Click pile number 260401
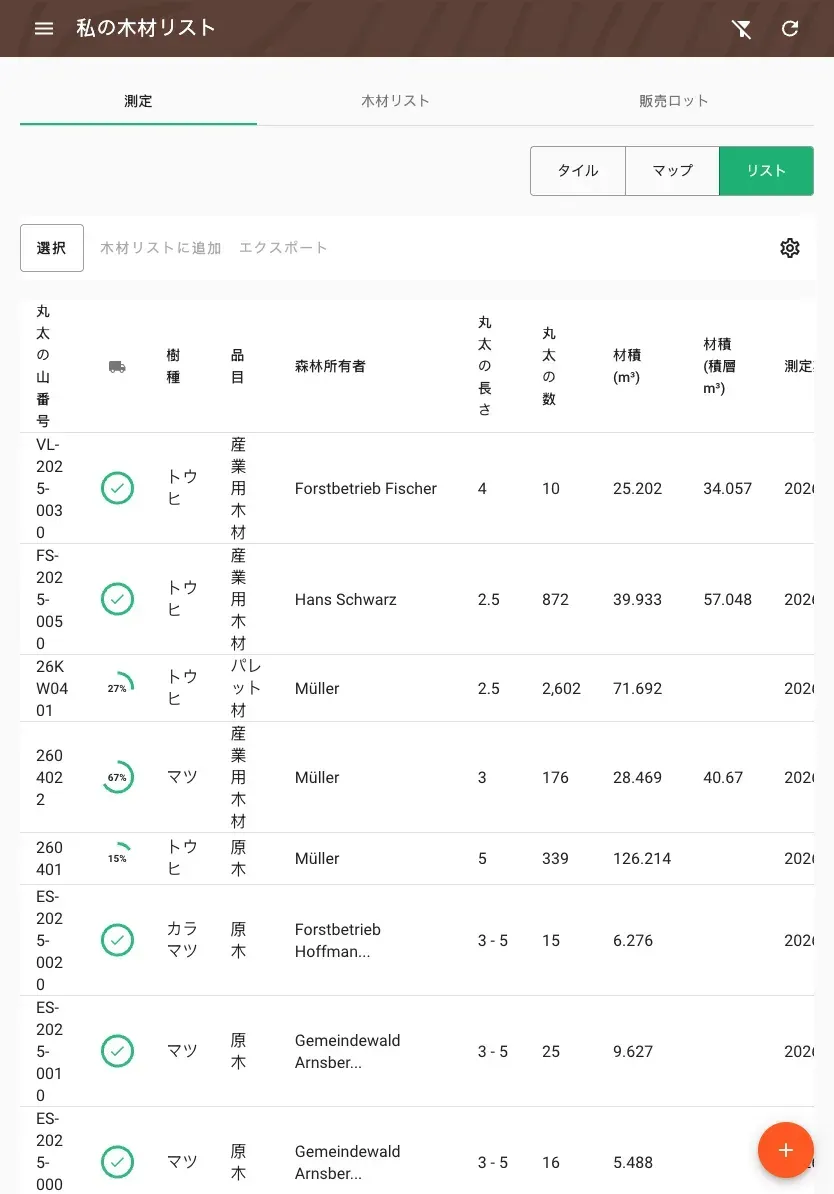Screen dimensions: 834x1194 click(50, 858)
